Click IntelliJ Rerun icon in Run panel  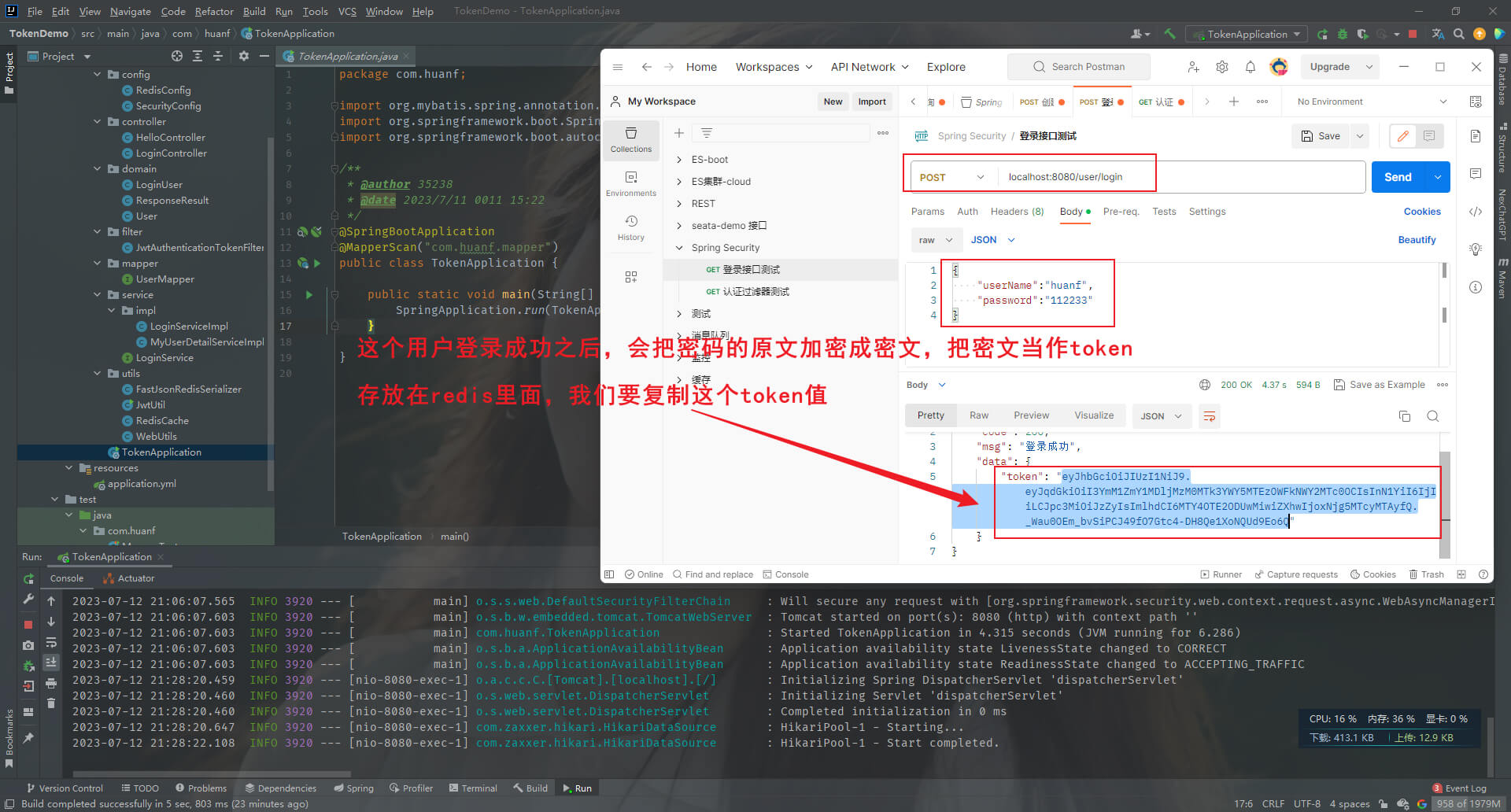click(28, 579)
